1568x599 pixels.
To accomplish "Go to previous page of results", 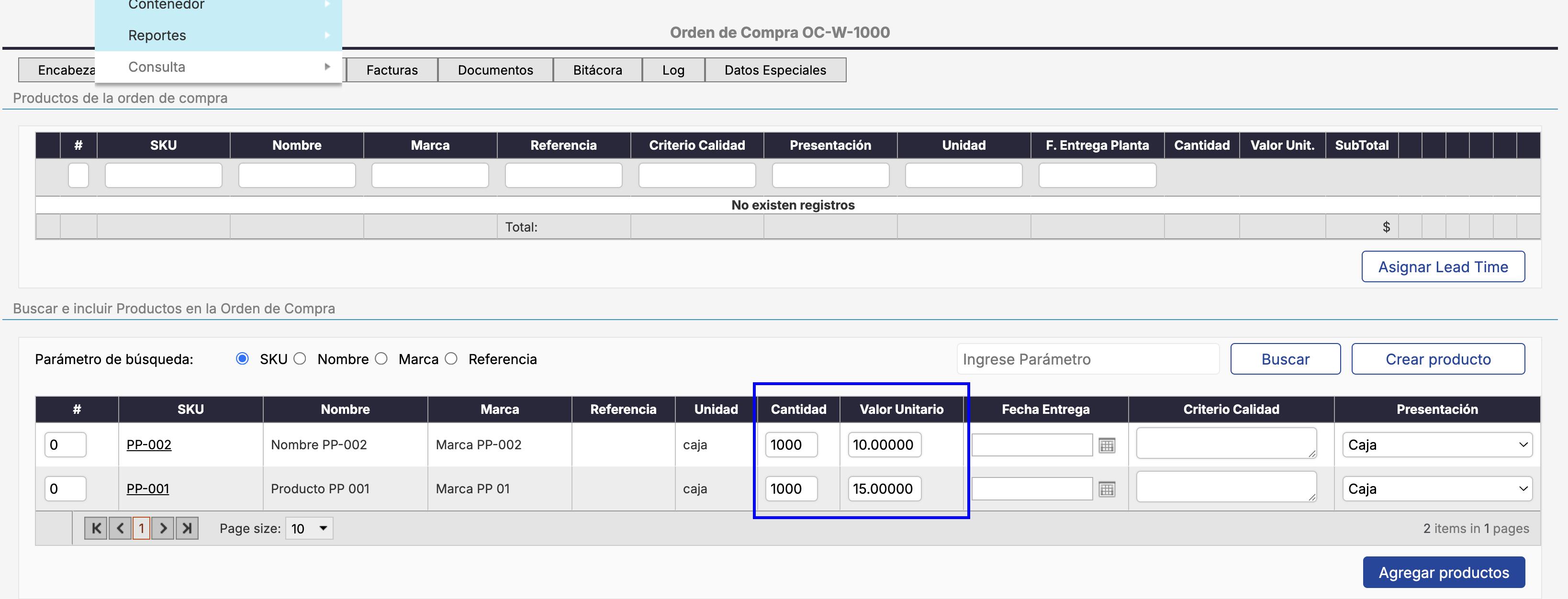I will tap(120, 528).
